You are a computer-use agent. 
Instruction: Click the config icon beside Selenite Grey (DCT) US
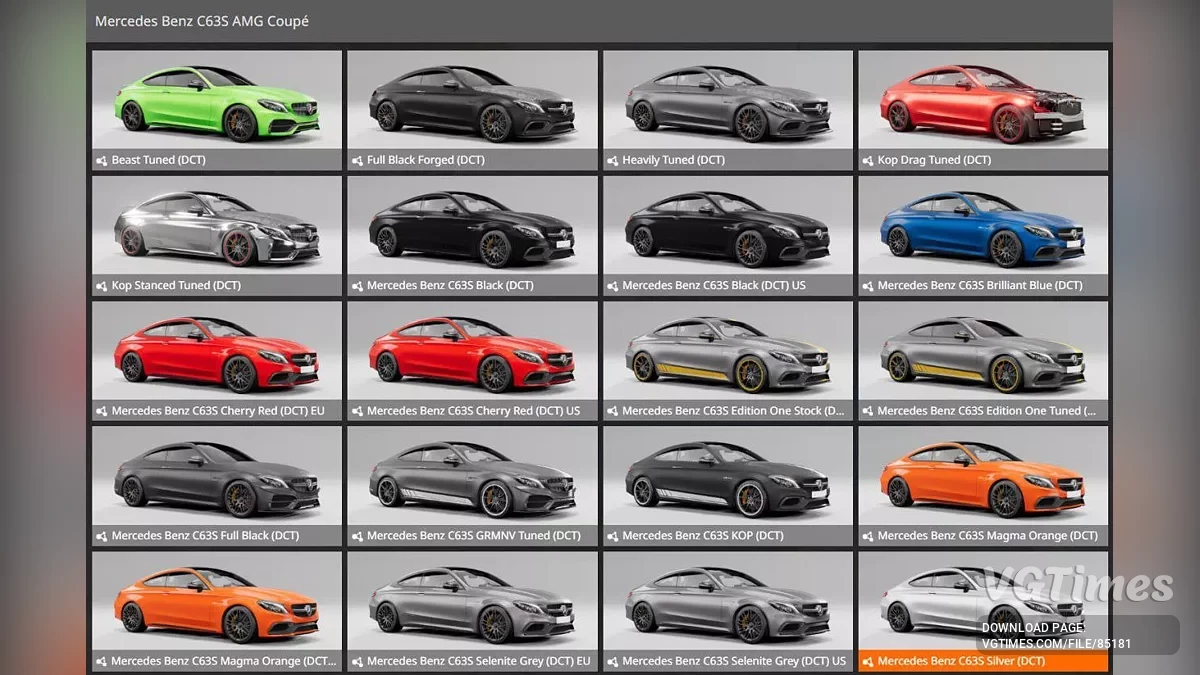(613, 661)
